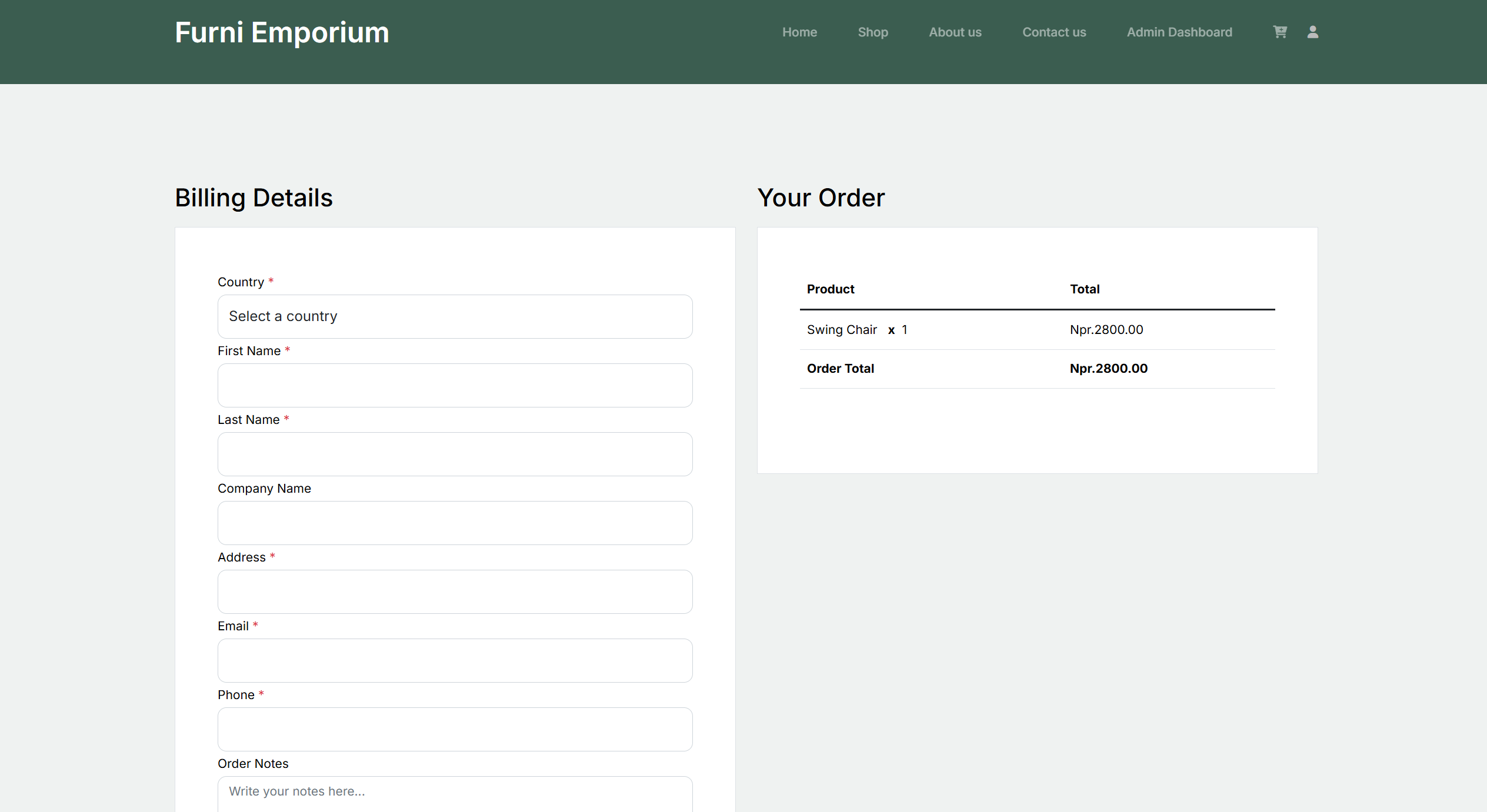This screenshot has height=812, width=1487.
Task: Open the Admin Dashboard link
Action: pos(1179,32)
